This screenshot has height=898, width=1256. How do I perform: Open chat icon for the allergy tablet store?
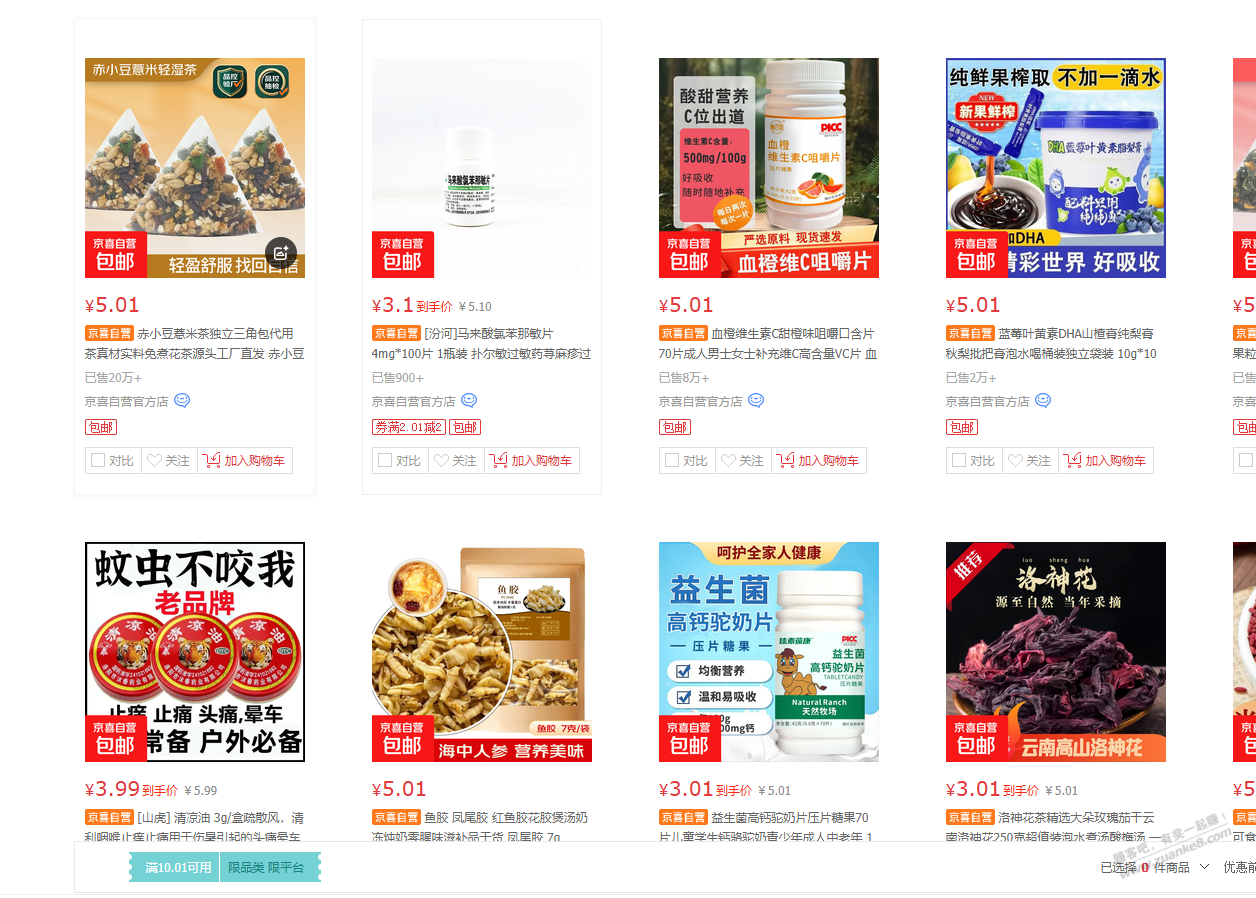(469, 401)
